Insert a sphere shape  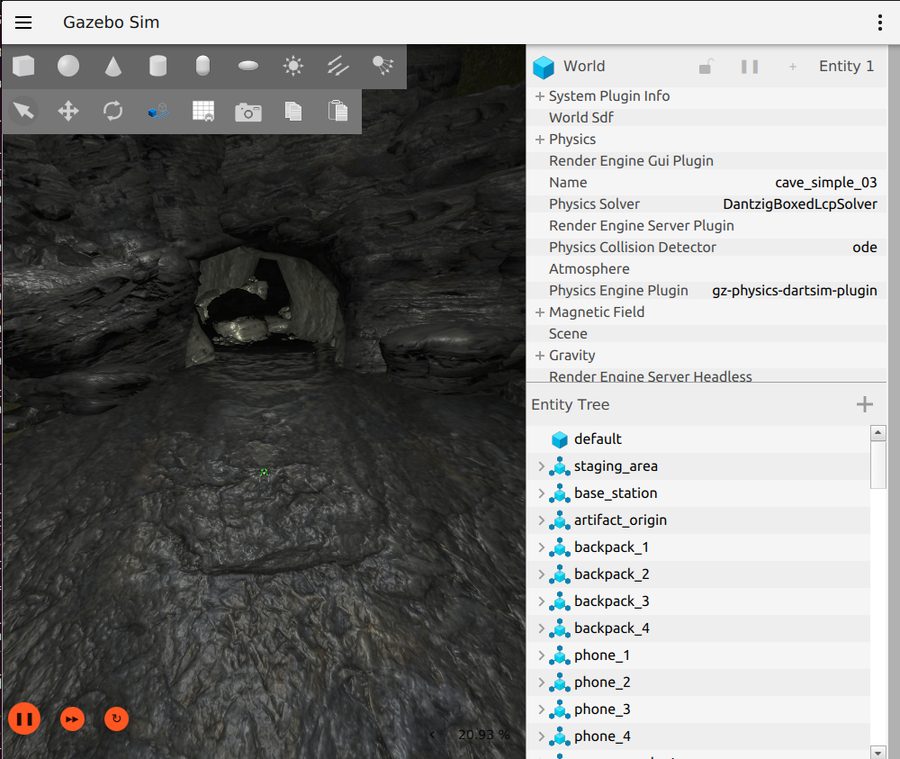click(68, 66)
